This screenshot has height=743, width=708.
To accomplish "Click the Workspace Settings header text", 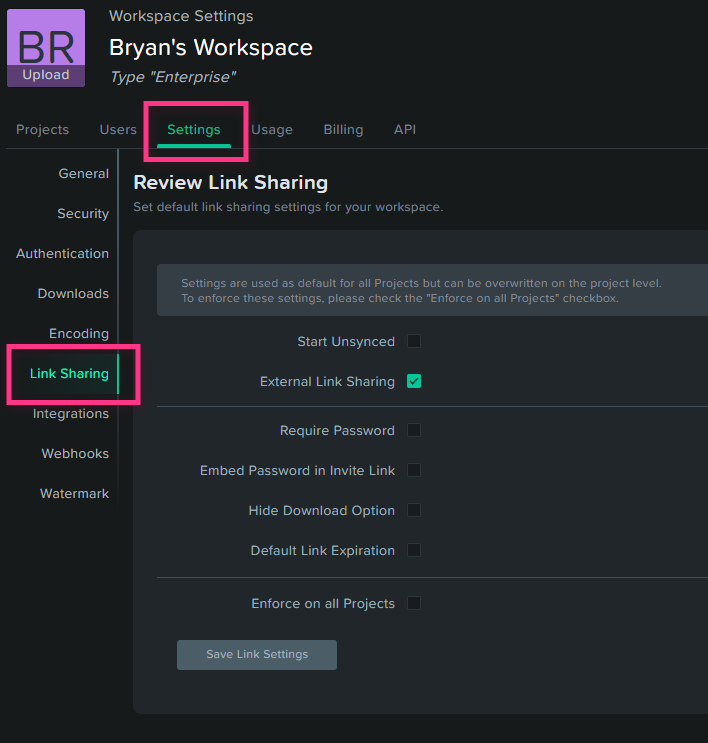I will point(181,16).
